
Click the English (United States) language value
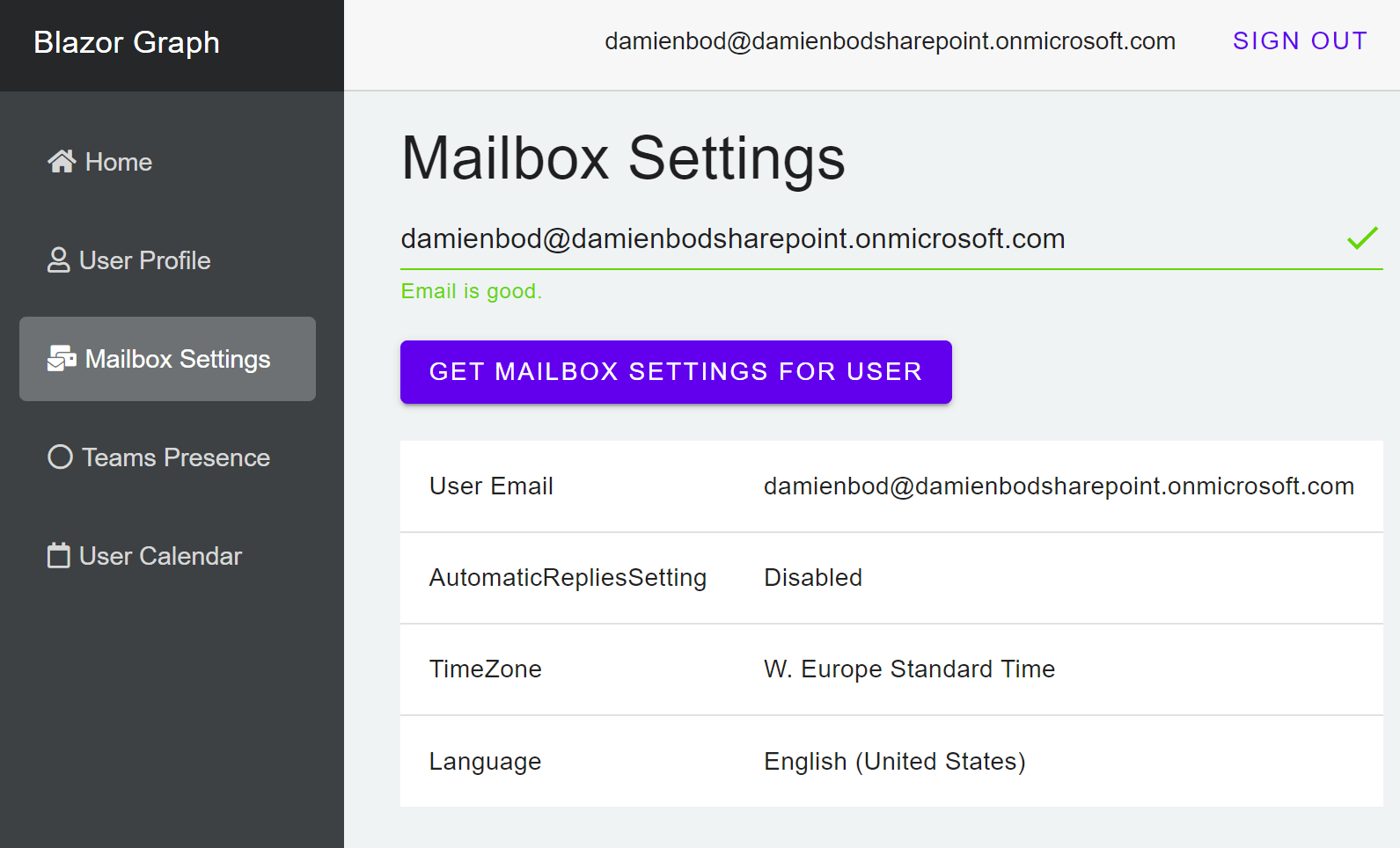(894, 762)
